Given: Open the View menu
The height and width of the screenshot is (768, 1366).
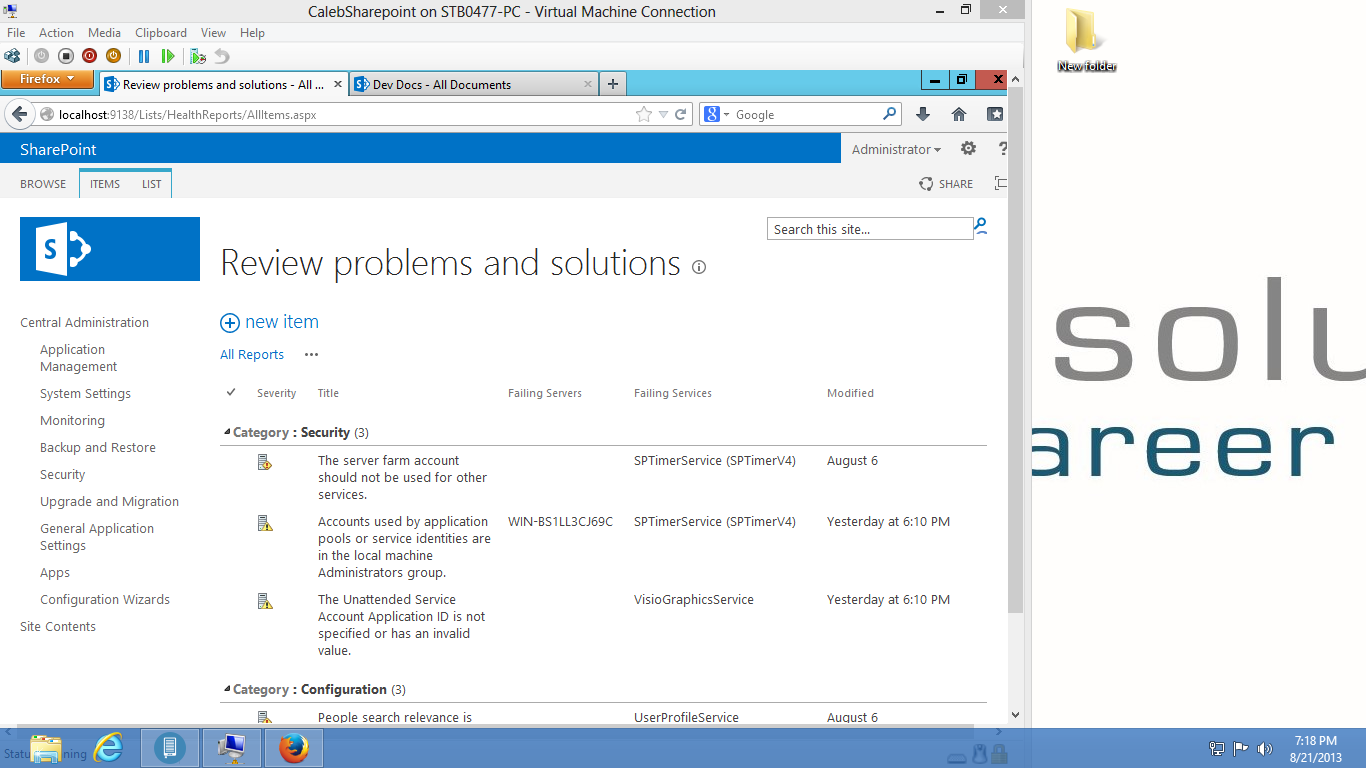Looking at the screenshot, I should [x=213, y=33].
